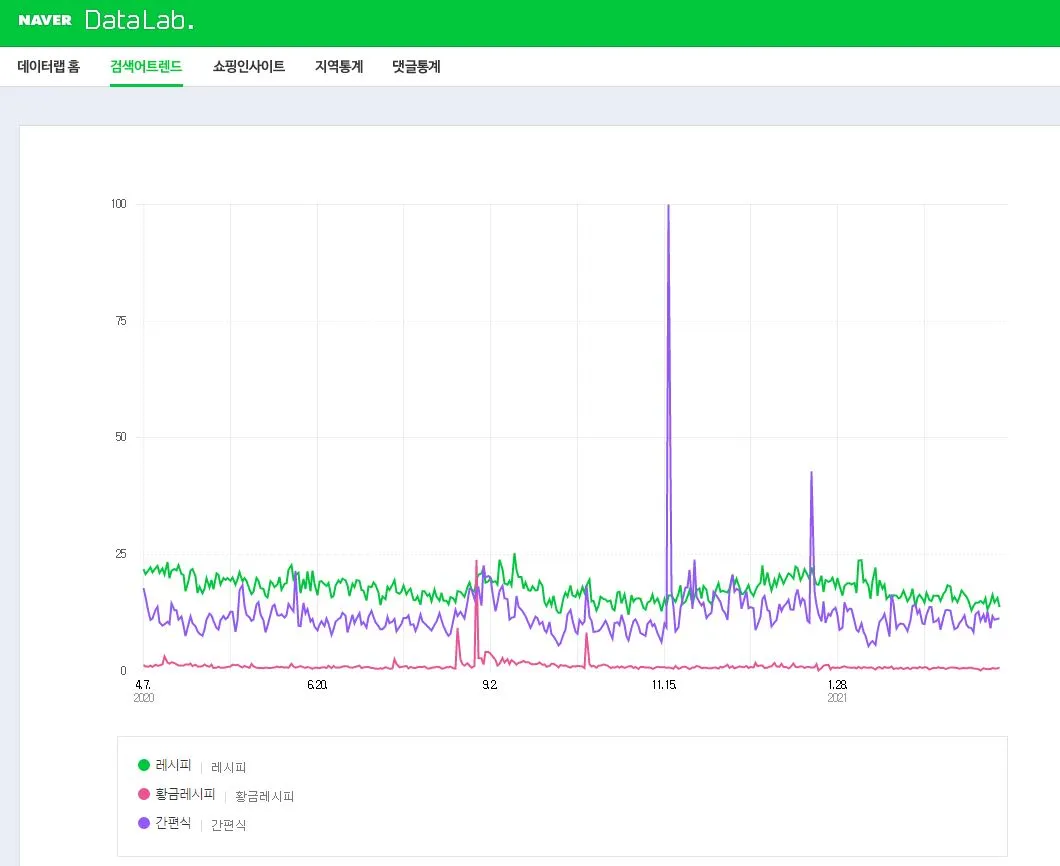Image resolution: width=1060 pixels, height=866 pixels.
Task: Click the 레시피 legend label
Action: (173, 765)
